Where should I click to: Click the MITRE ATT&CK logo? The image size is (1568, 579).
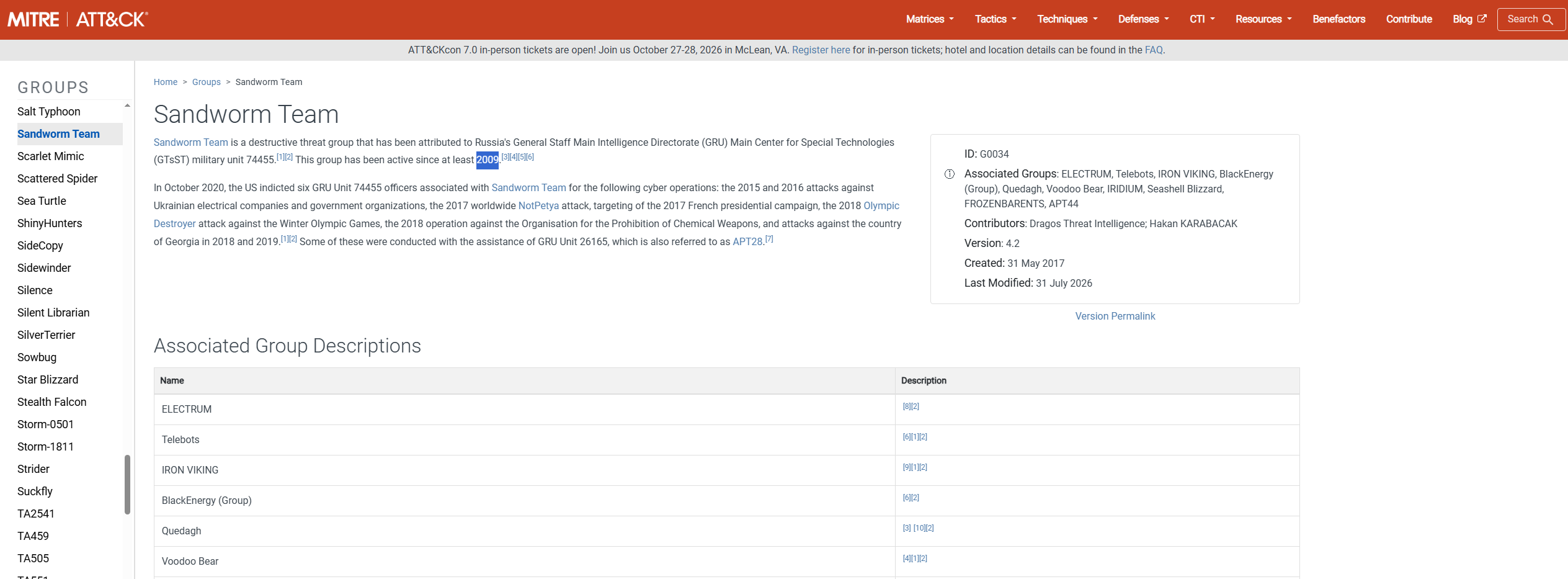(78, 19)
